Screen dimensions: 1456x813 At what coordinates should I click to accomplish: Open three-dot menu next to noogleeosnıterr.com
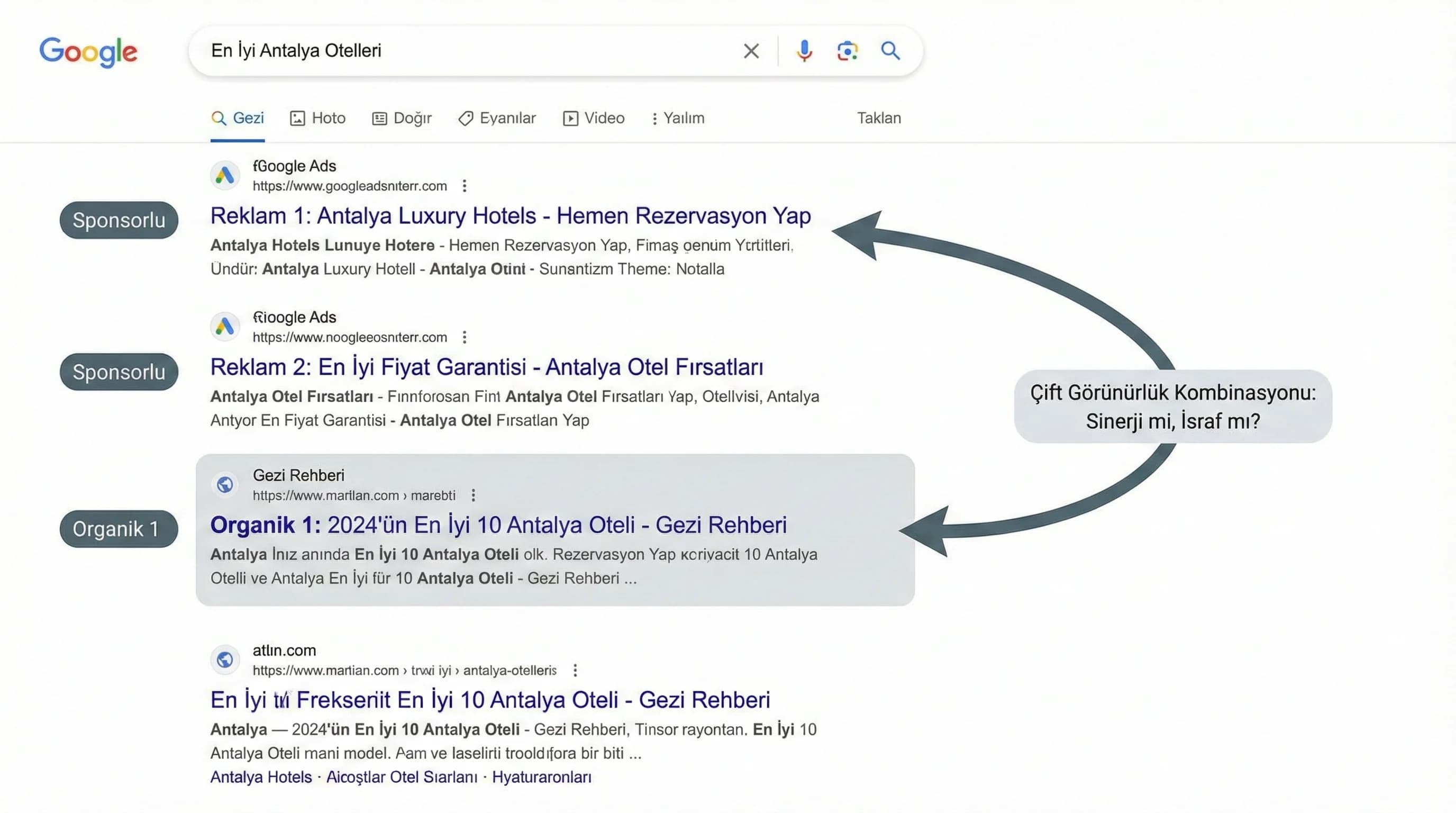[x=464, y=338]
